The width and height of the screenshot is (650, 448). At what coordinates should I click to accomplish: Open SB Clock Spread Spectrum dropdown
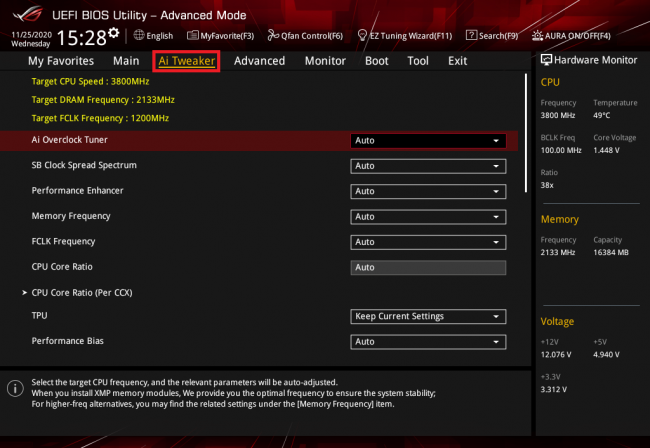pos(428,166)
